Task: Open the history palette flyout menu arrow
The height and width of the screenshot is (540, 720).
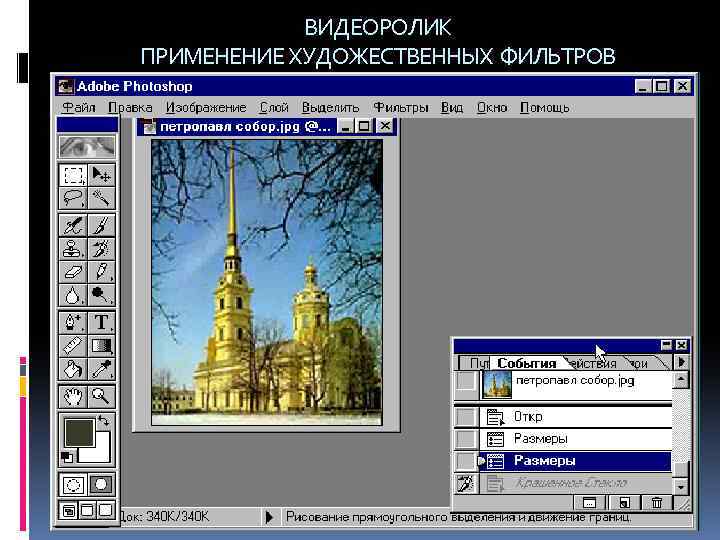Action: tap(681, 362)
